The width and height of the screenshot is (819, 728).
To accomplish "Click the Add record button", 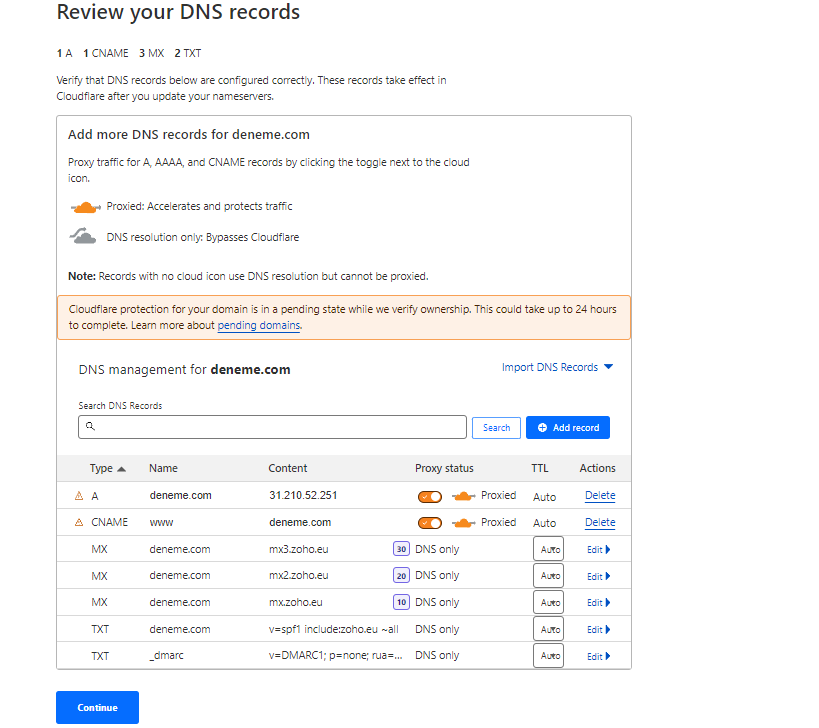I will [568, 428].
